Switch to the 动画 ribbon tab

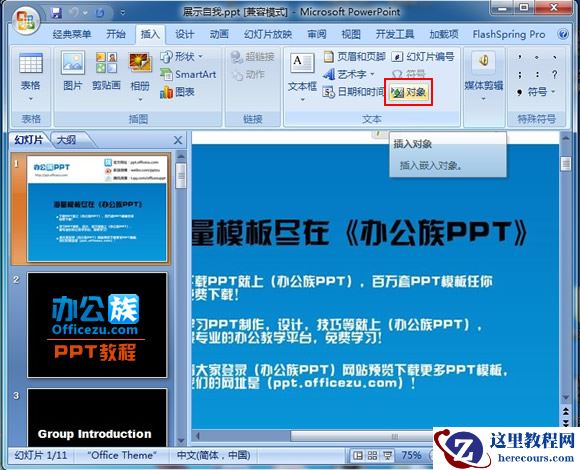[219, 34]
